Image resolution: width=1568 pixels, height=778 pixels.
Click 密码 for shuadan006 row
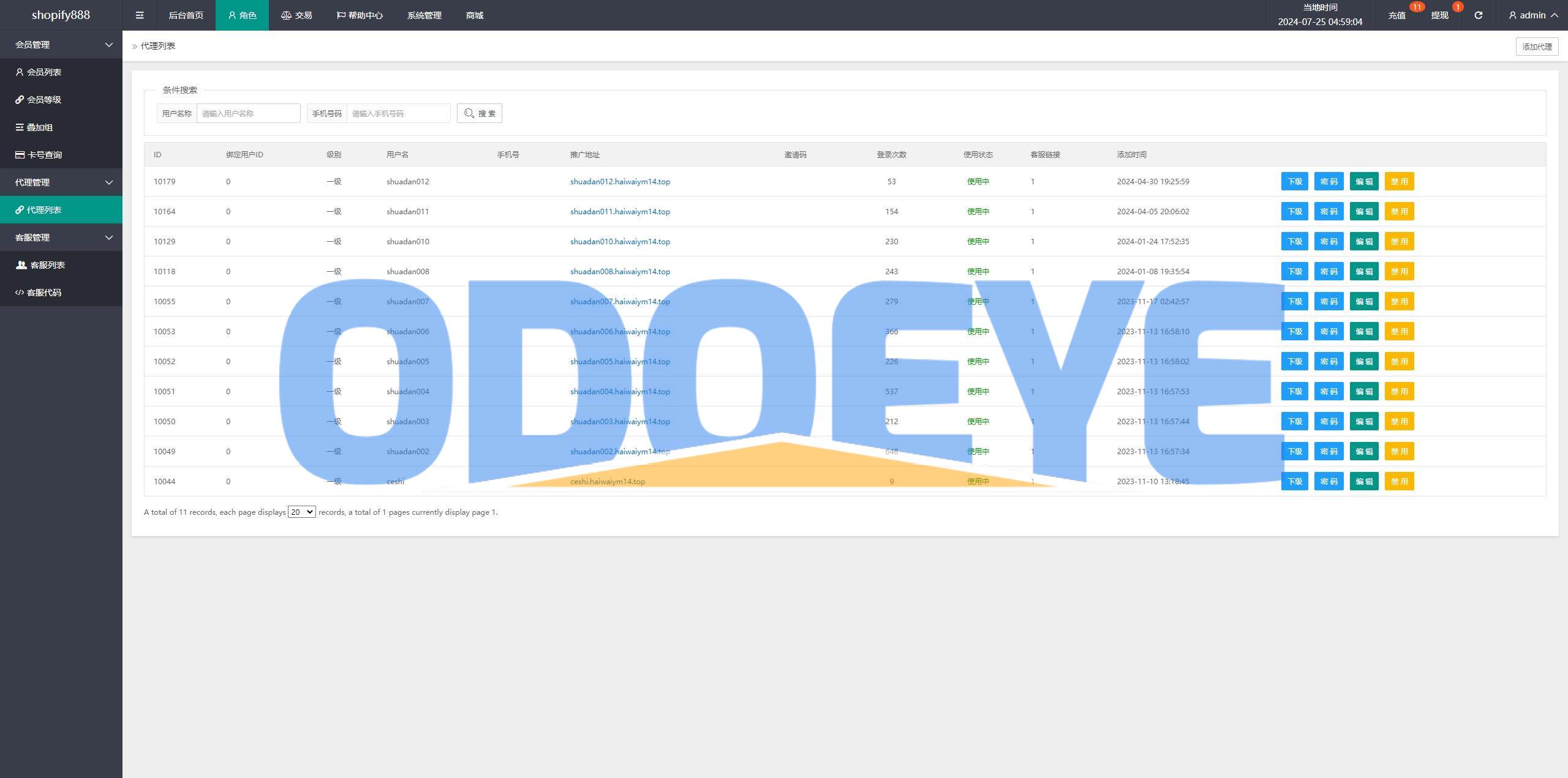[x=1329, y=331]
